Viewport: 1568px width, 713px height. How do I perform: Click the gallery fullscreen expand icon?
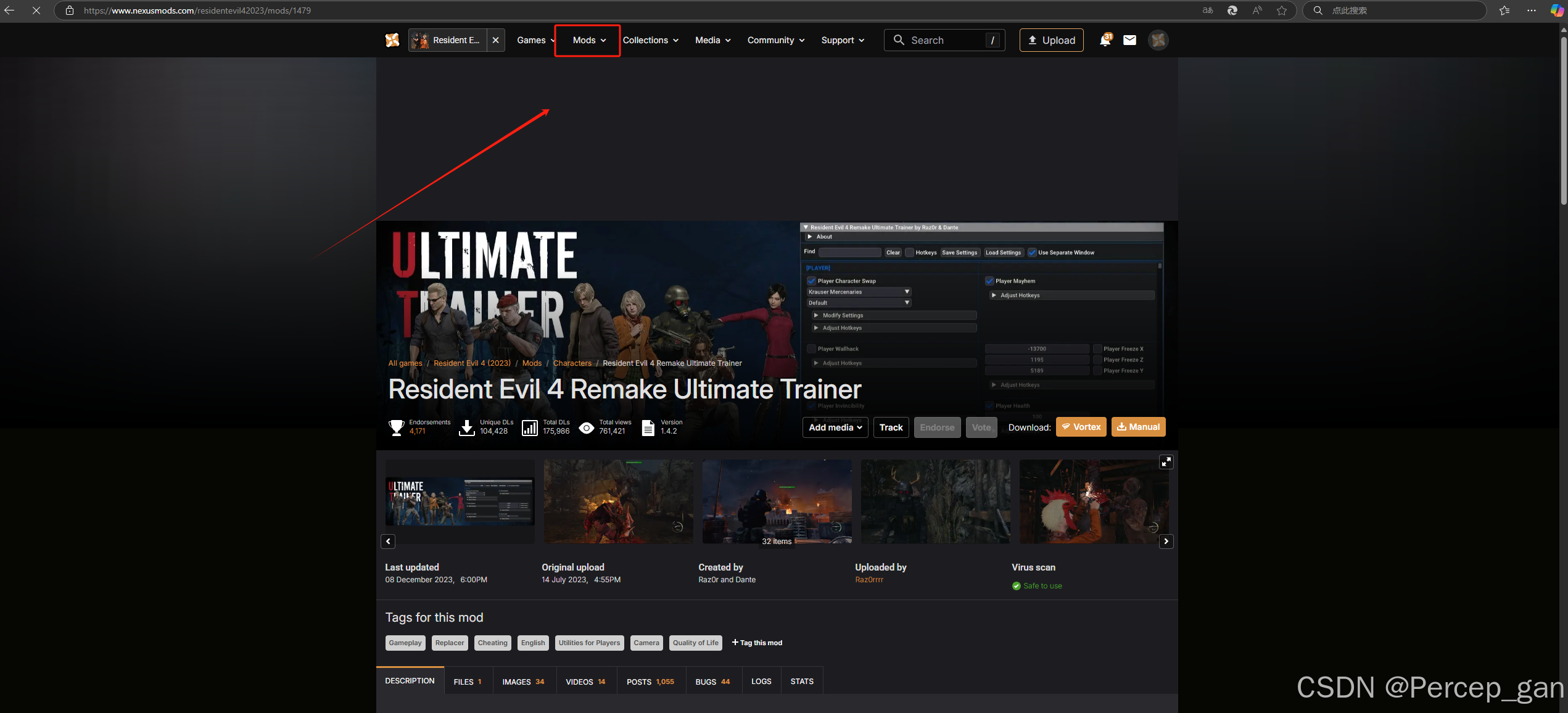[1166, 462]
